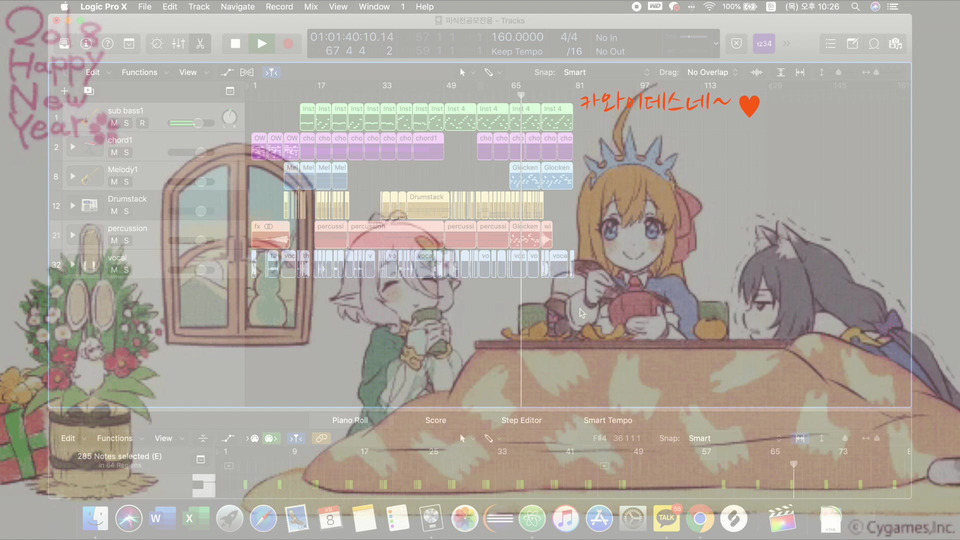Mute the Drumstack track
960x540 pixels.
pos(114,211)
